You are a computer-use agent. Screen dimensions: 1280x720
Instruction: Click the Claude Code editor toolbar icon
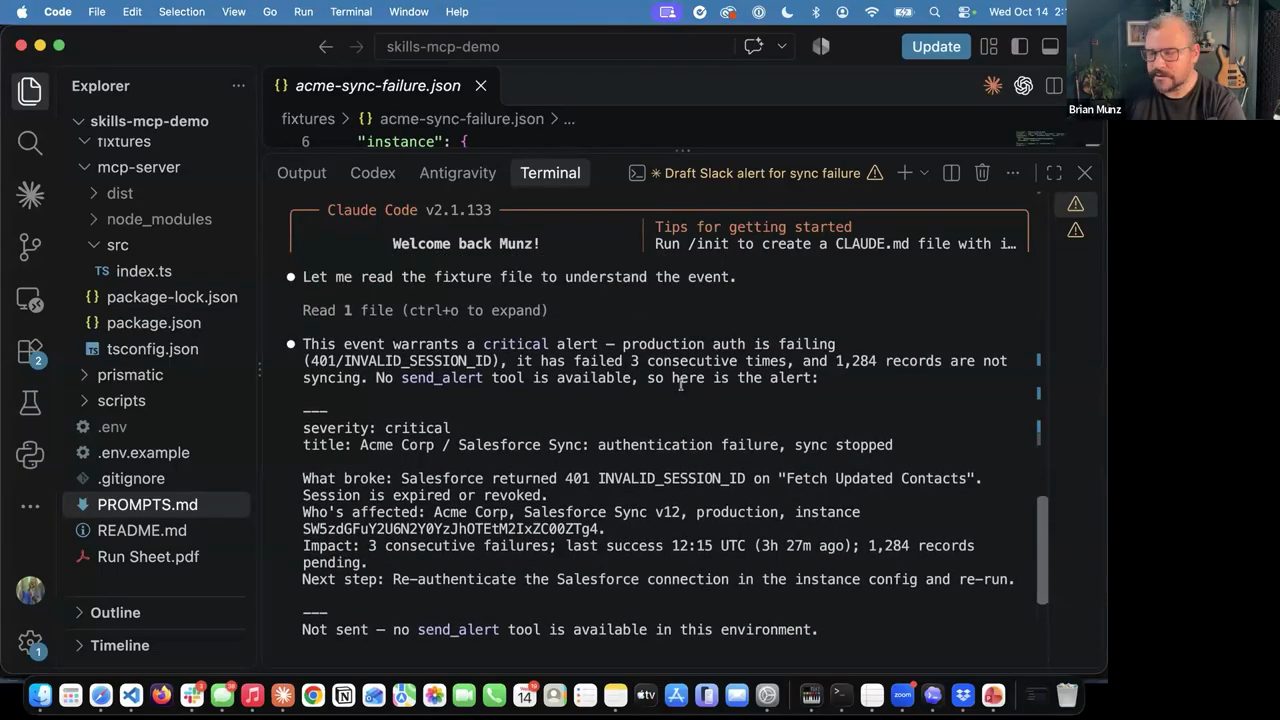[993, 86]
